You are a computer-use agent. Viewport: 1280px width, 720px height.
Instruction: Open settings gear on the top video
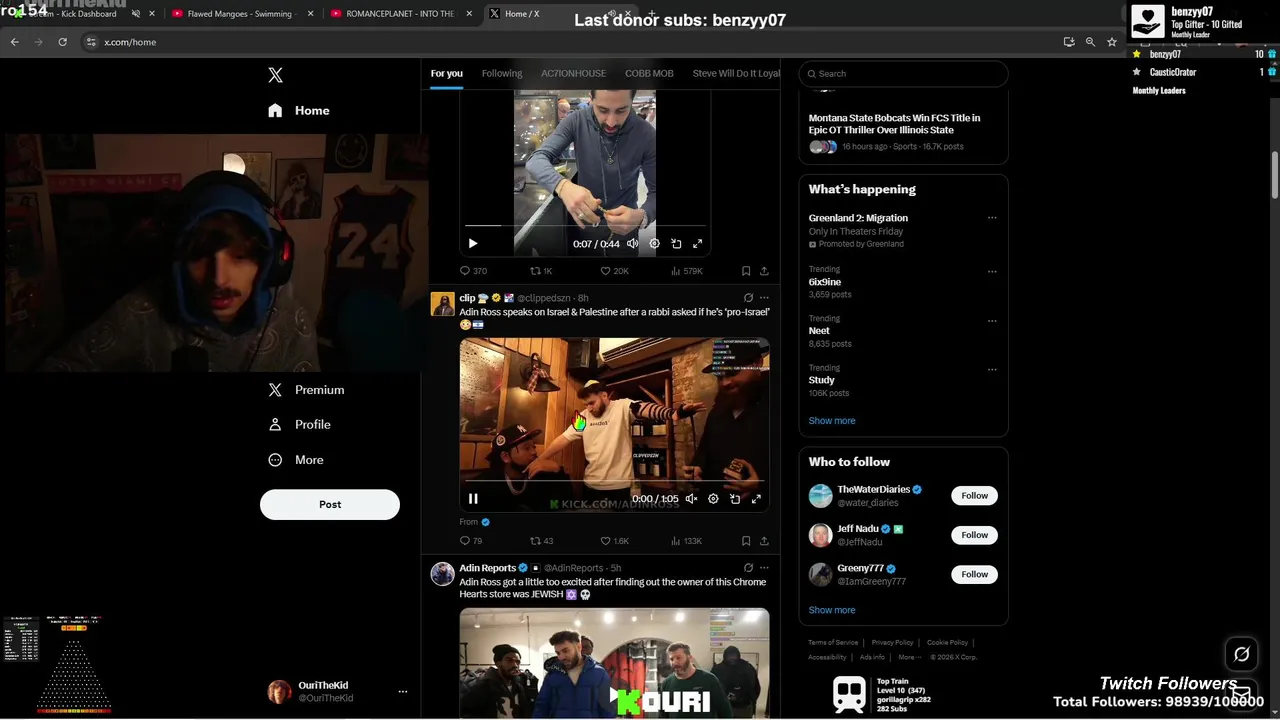point(655,244)
